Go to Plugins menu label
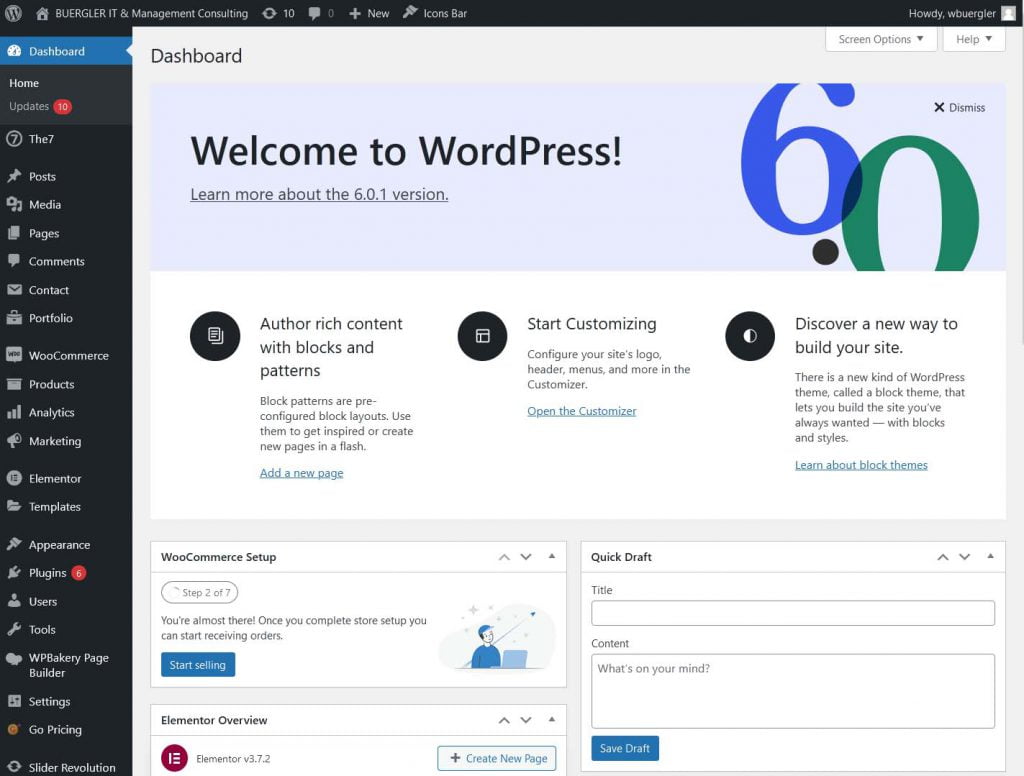 [48, 573]
